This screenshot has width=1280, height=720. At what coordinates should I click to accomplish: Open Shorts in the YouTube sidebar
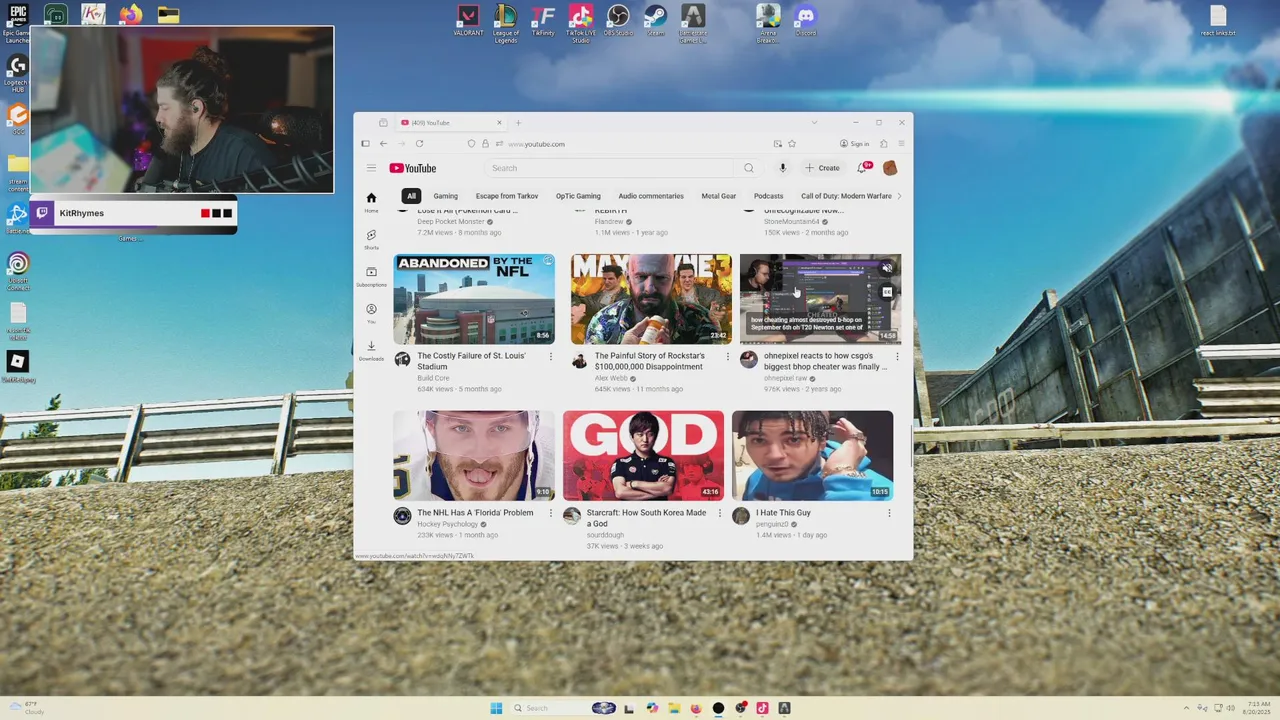pyautogui.click(x=371, y=239)
